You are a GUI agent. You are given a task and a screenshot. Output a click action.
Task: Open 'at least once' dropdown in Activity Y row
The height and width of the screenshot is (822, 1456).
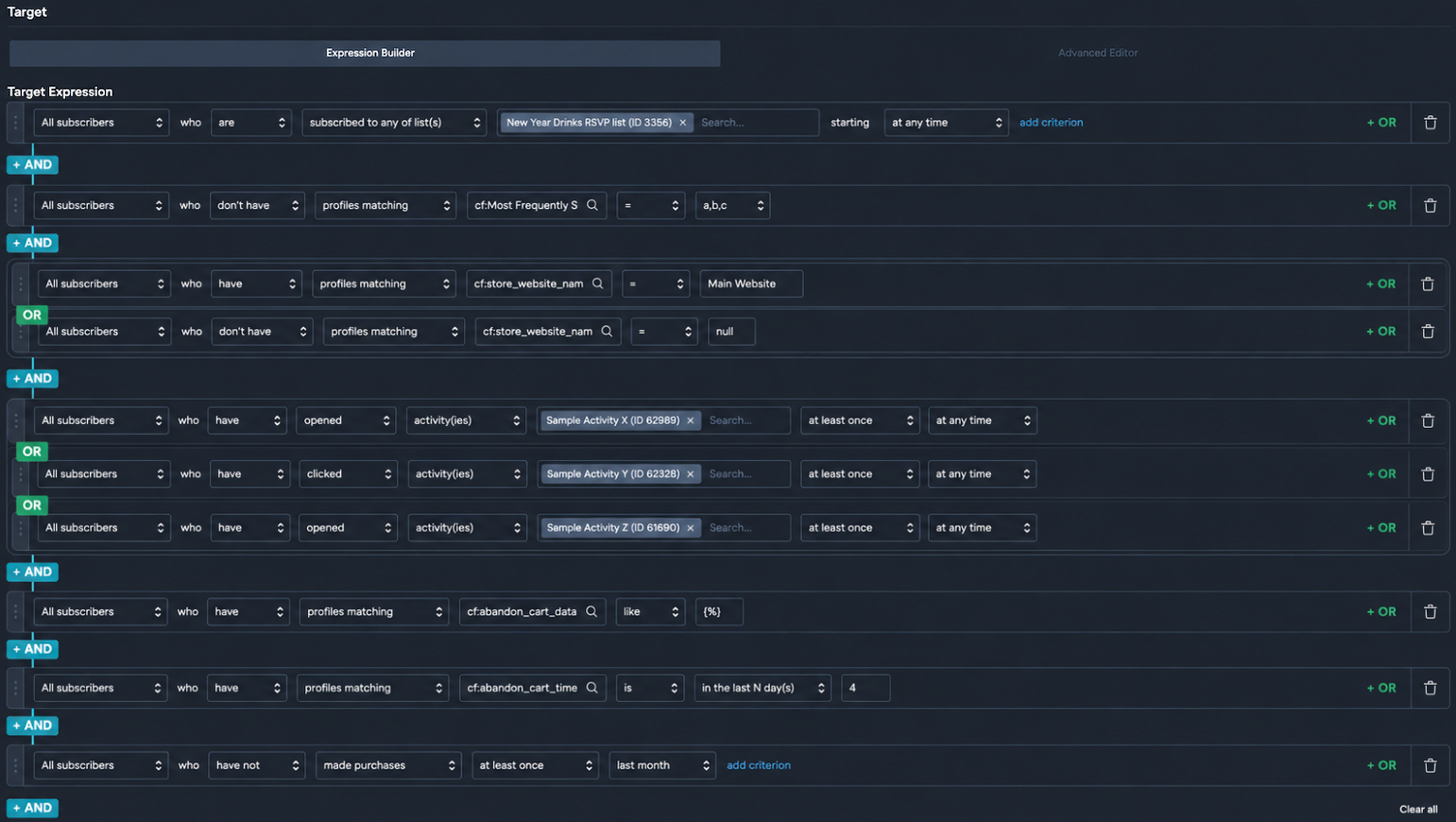(x=860, y=474)
